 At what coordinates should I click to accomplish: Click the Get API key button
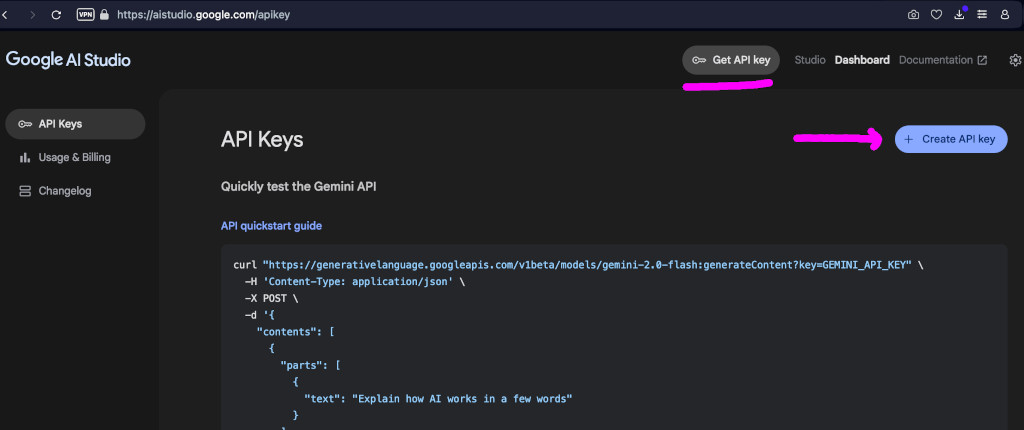tap(731, 60)
